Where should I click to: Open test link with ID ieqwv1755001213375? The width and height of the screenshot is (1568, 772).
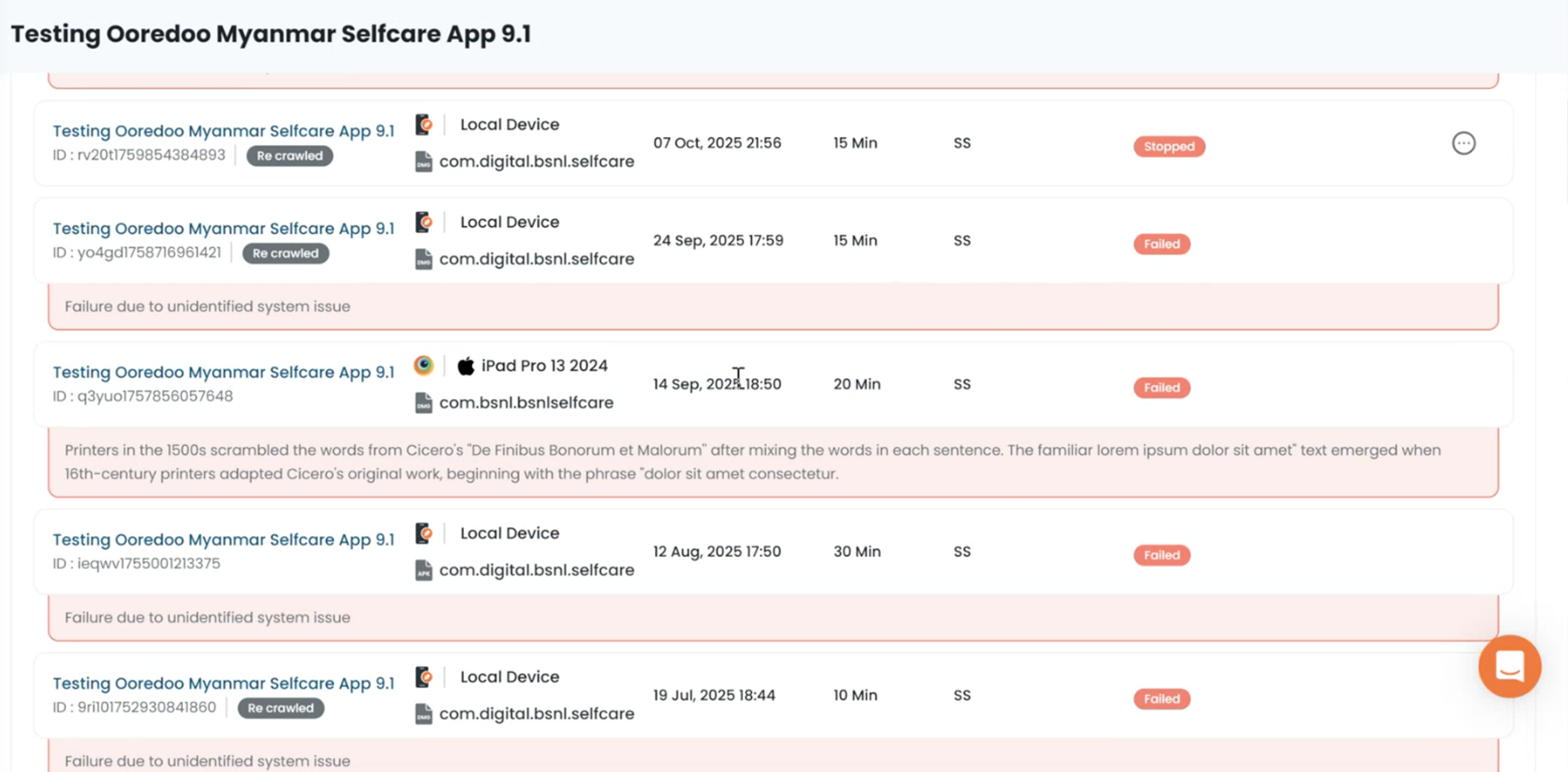coord(224,539)
